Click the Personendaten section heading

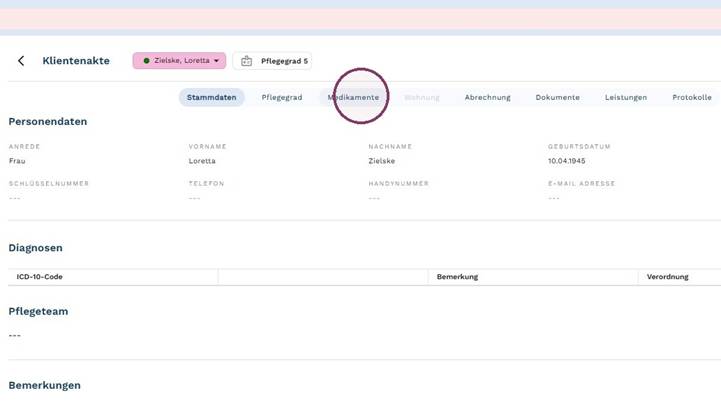pos(48,121)
